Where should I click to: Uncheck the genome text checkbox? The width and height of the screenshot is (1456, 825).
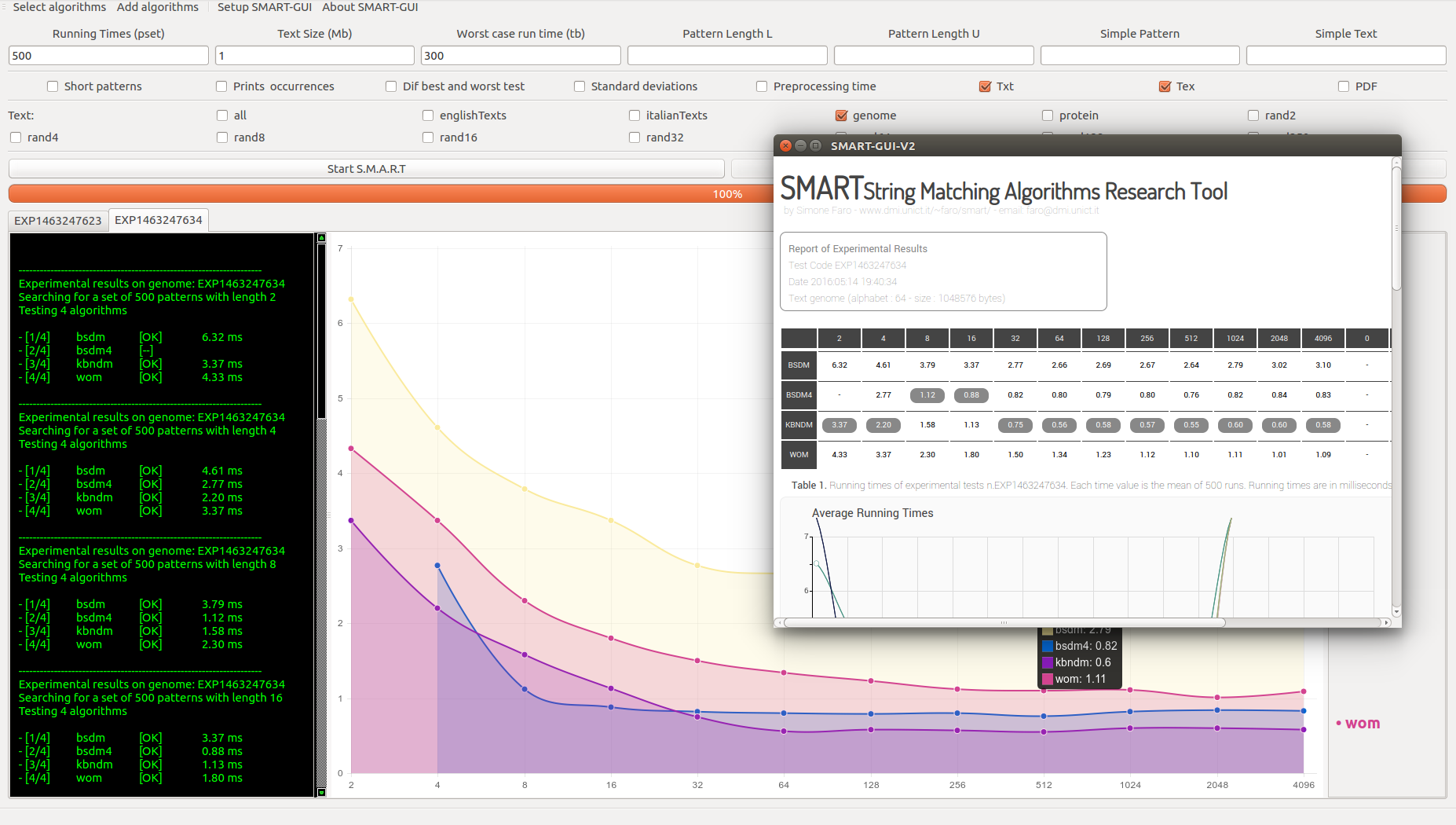841,115
